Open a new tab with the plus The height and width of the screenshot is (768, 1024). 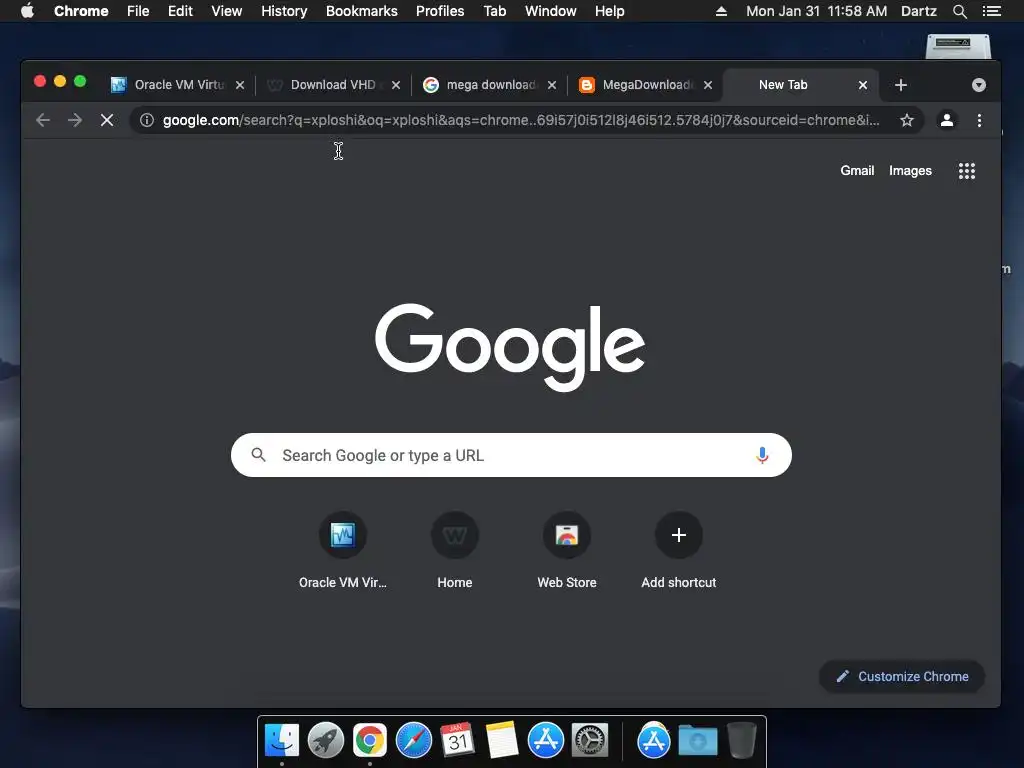[x=901, y=85]
